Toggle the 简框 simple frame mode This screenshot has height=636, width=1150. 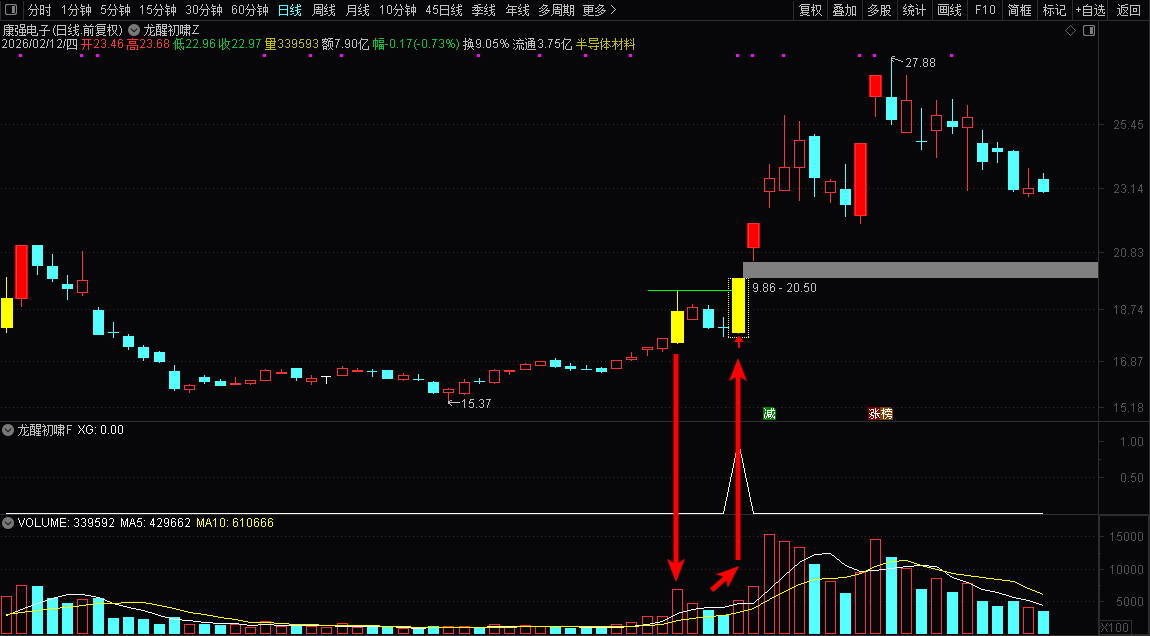[x=1019, y=10]
